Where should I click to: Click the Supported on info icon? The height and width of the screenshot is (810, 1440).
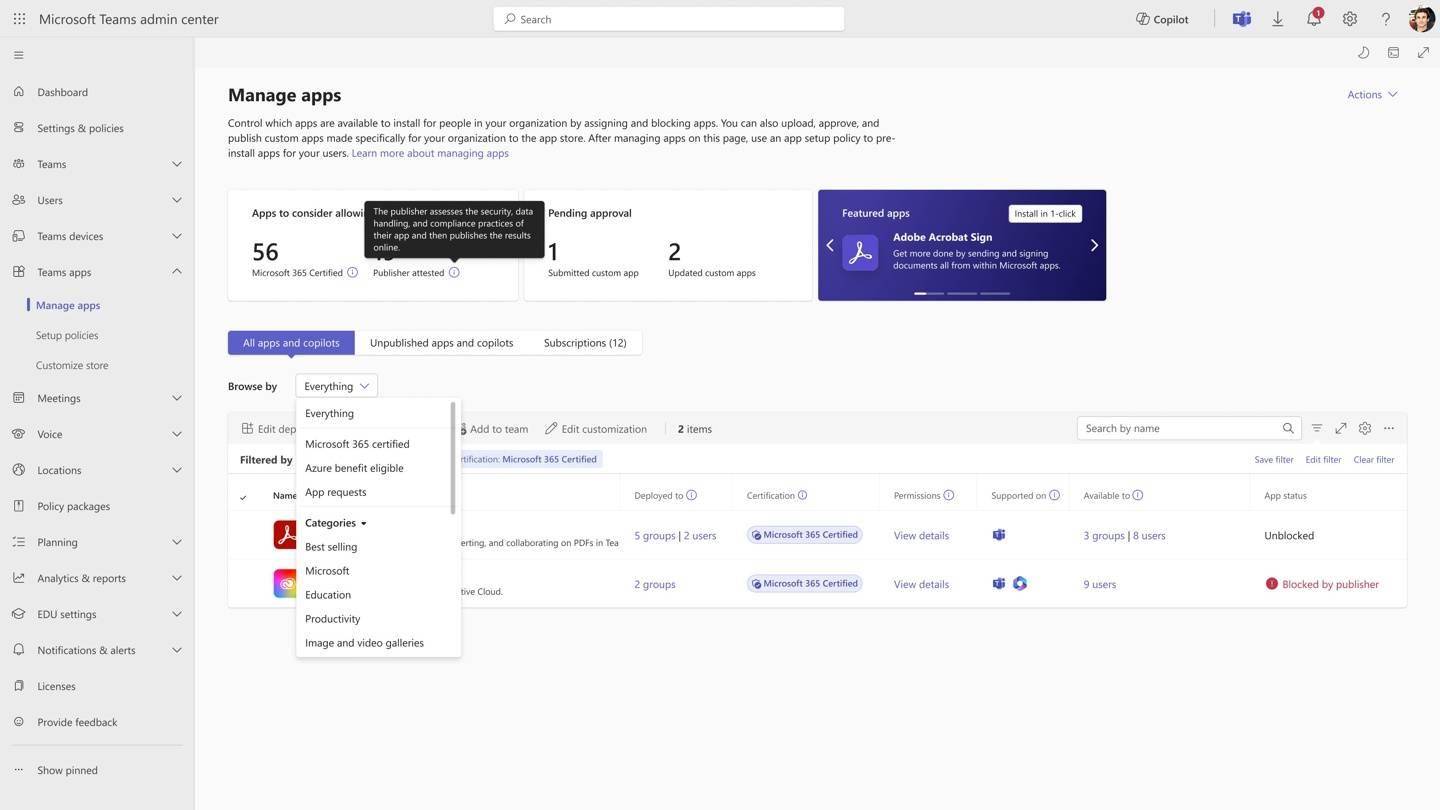(x=1054, y=495)
